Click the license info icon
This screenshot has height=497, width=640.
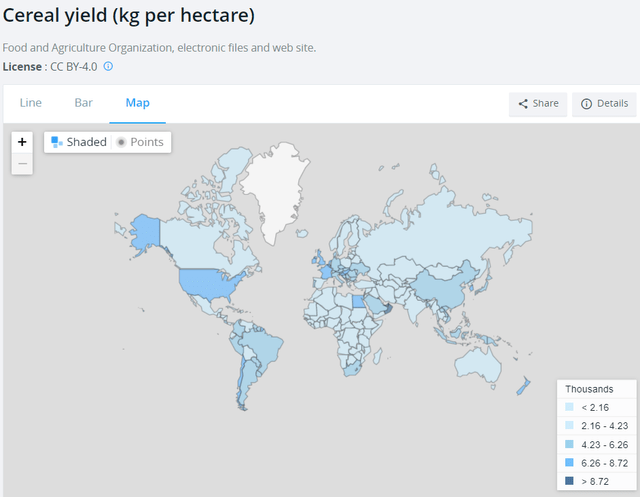click(x=108, y=67)
